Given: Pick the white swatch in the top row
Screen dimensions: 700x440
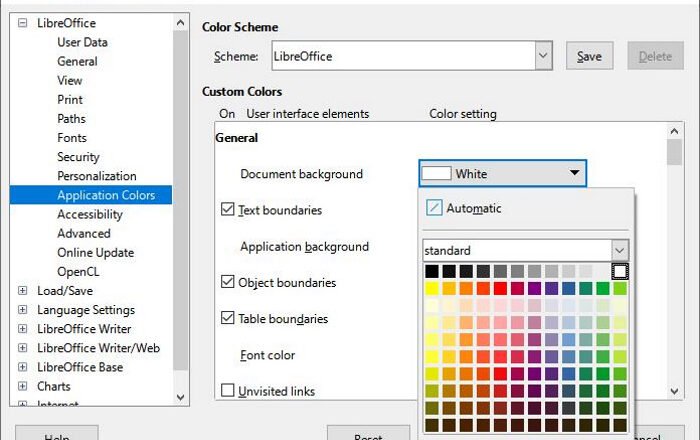Looking at the screenshot, I should pyautogui.click(x=620, y=271).
